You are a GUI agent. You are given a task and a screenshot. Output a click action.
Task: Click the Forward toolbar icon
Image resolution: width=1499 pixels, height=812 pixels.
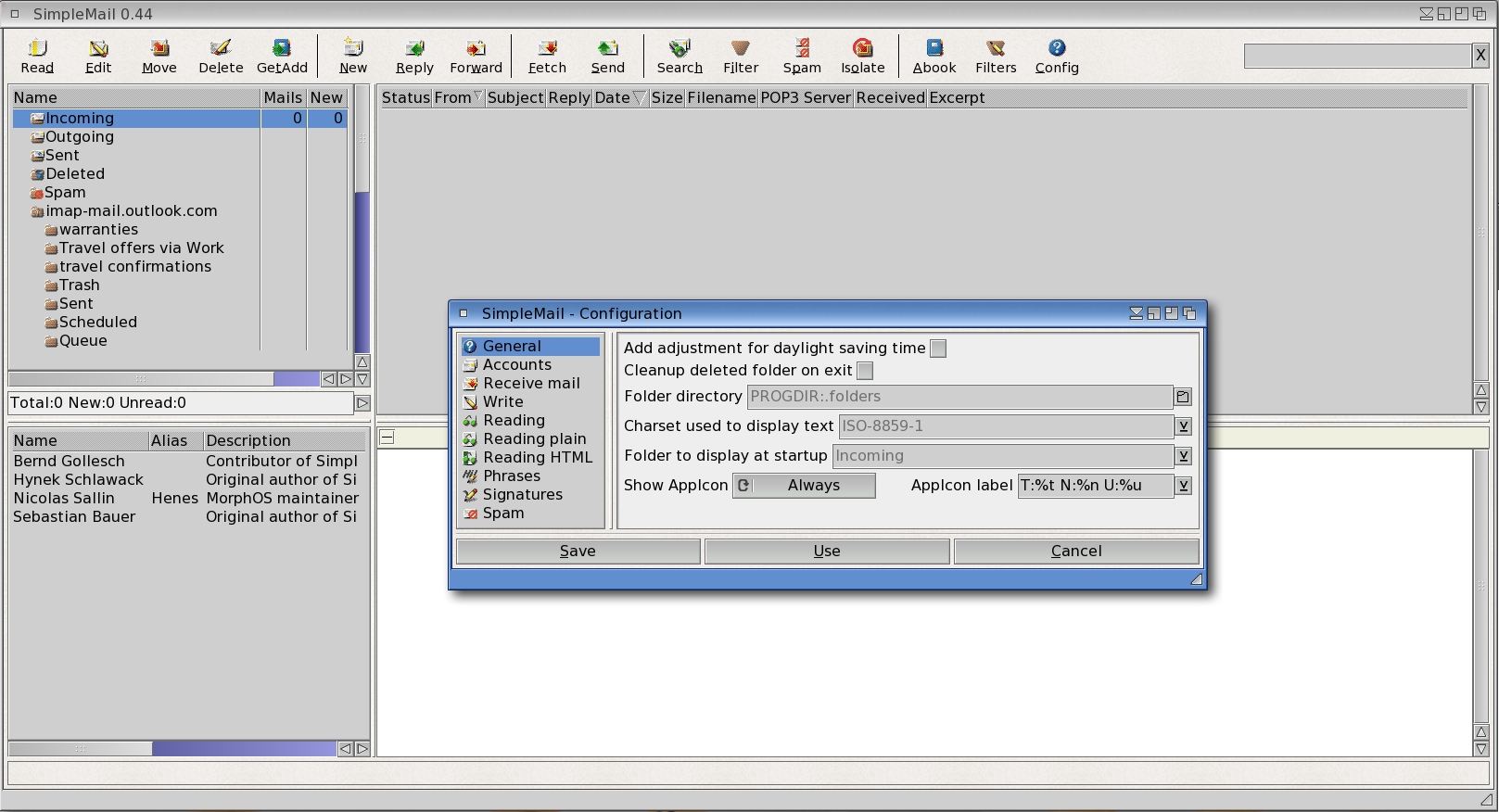[x=476, y=56]
